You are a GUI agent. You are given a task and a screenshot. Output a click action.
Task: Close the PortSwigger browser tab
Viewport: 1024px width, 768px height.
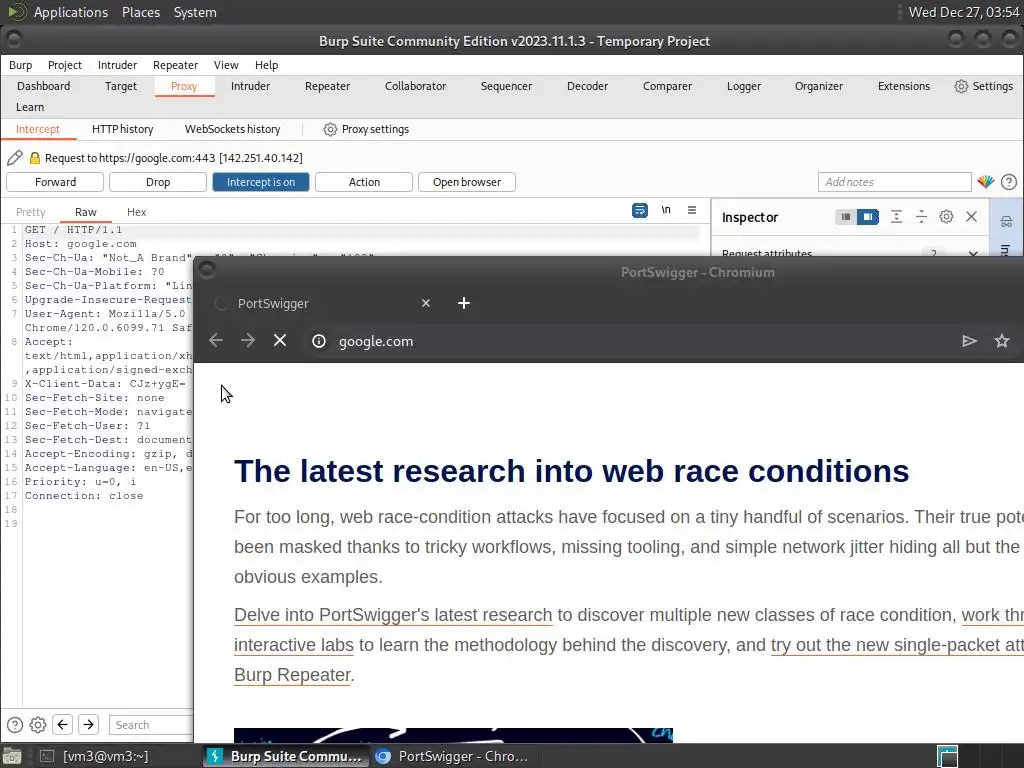pyautogui.click(x=426, y=303)
